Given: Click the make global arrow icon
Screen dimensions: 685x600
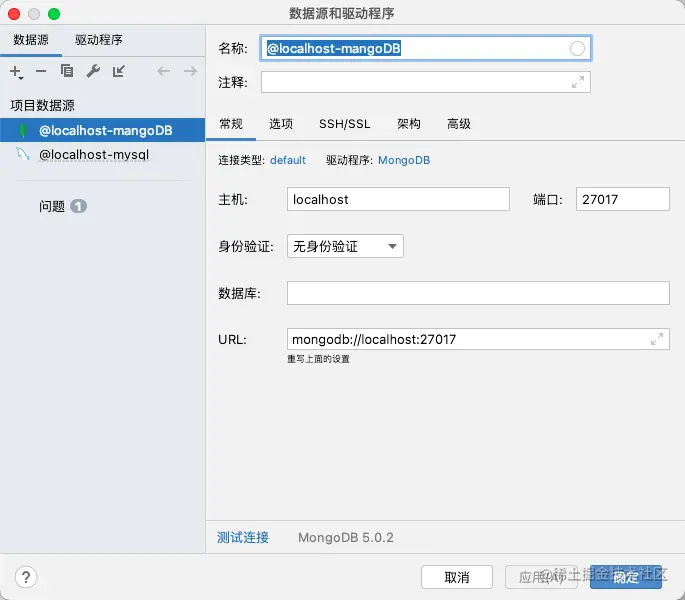Looking at the screenshot, I should pyautogui.click(x=119, y=71).
